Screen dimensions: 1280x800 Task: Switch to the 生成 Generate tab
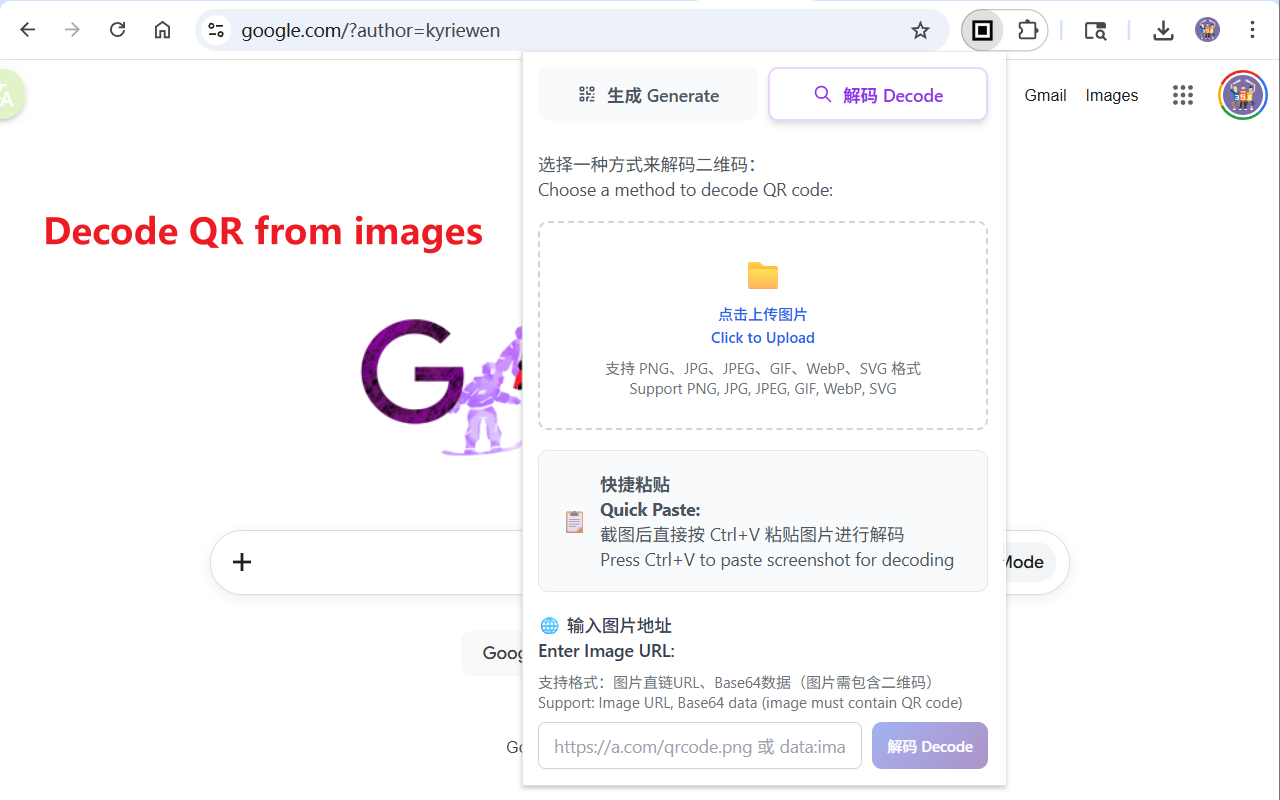648,94
